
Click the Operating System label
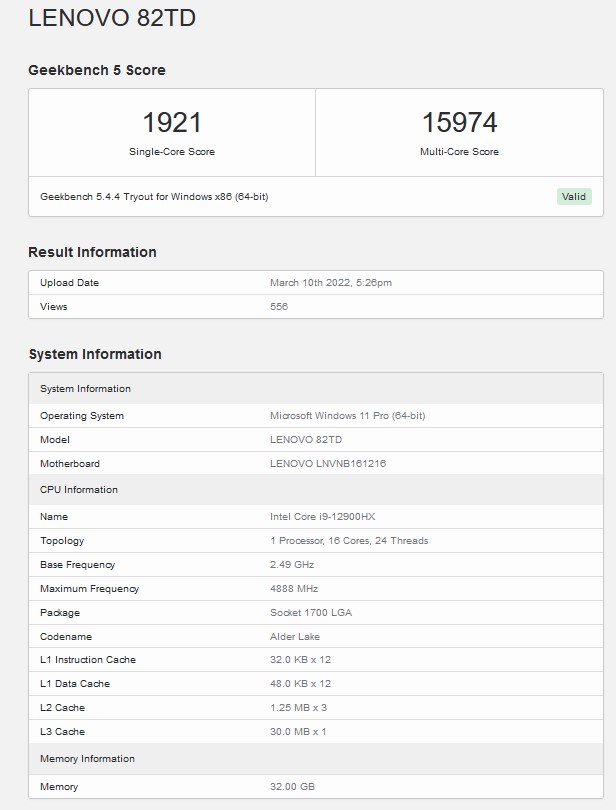coord(82,416)
